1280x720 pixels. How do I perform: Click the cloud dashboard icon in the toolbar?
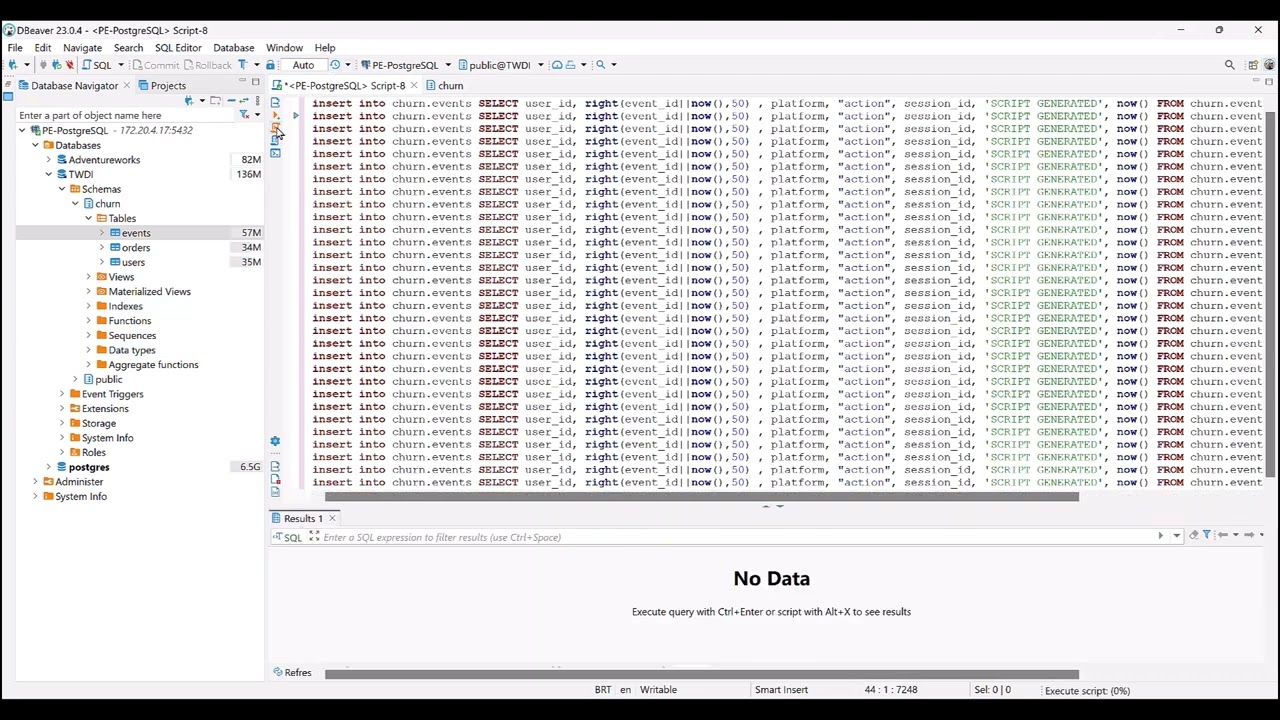coord(557,65)
